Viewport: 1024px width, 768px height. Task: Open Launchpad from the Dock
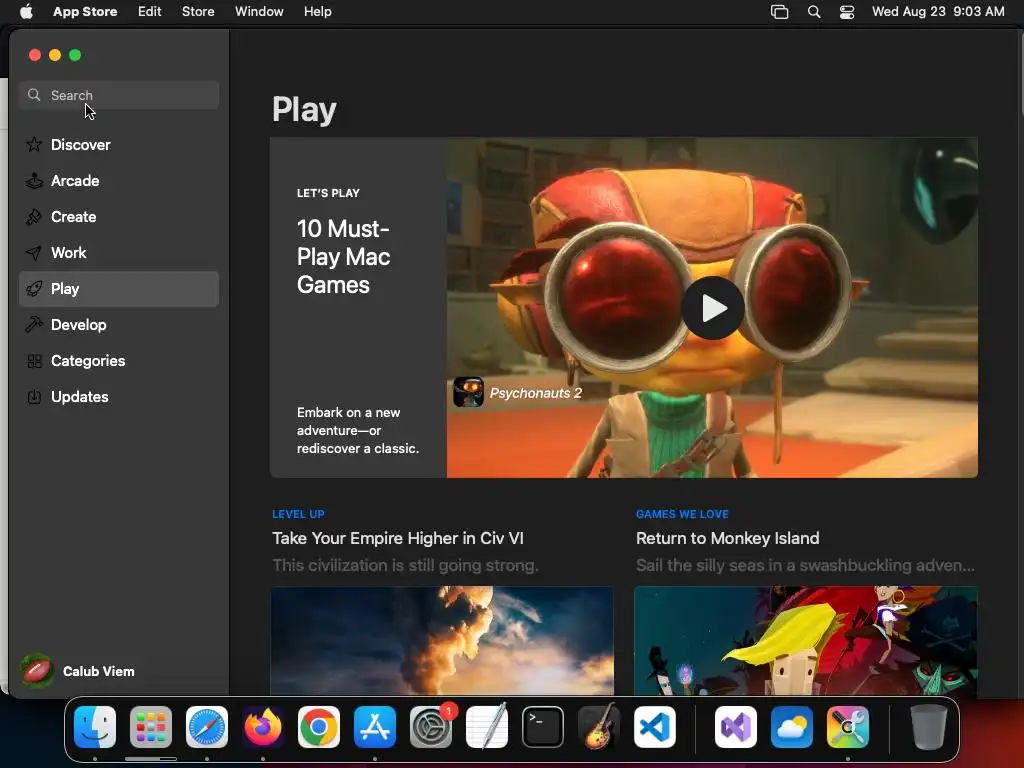151,726
